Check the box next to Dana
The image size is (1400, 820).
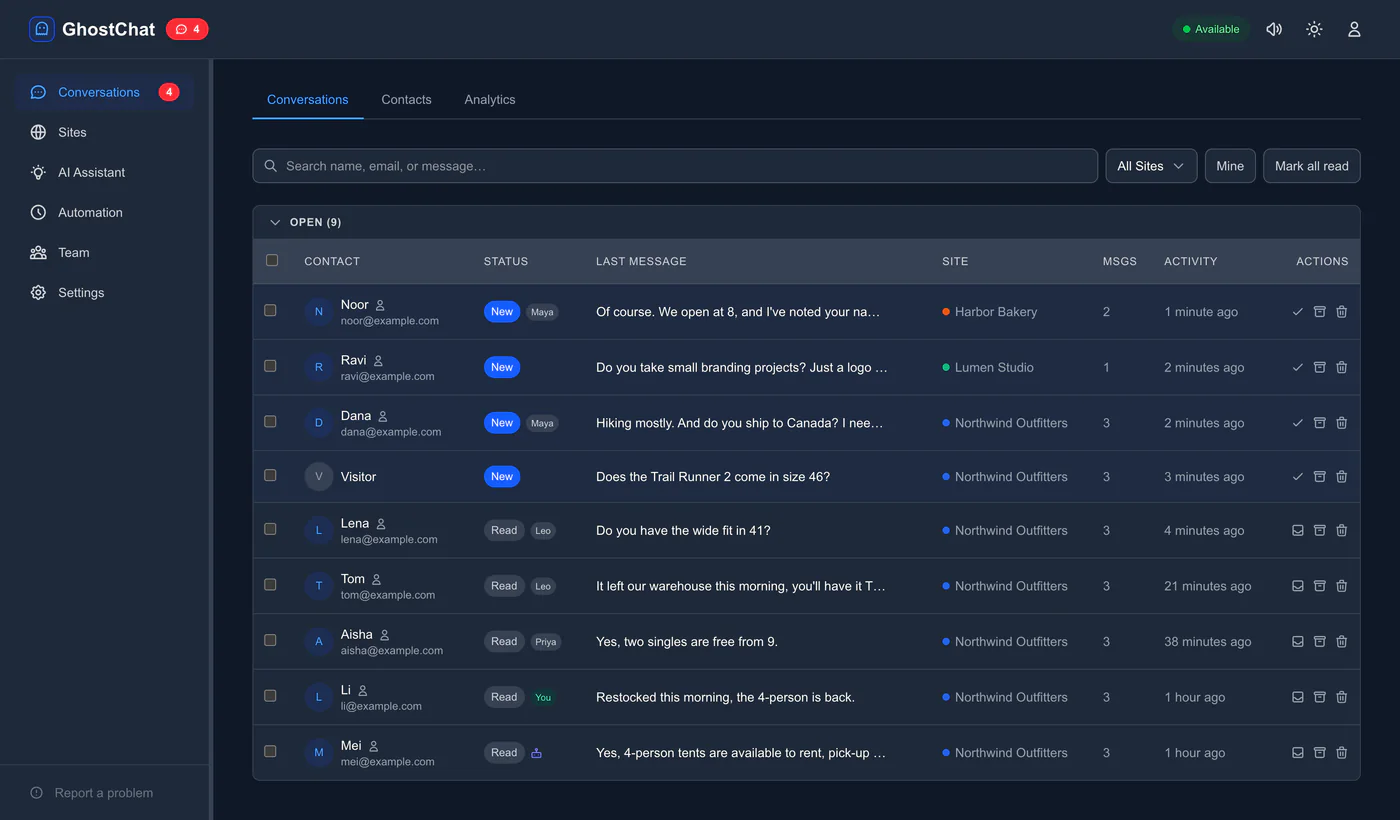point(270,421)
